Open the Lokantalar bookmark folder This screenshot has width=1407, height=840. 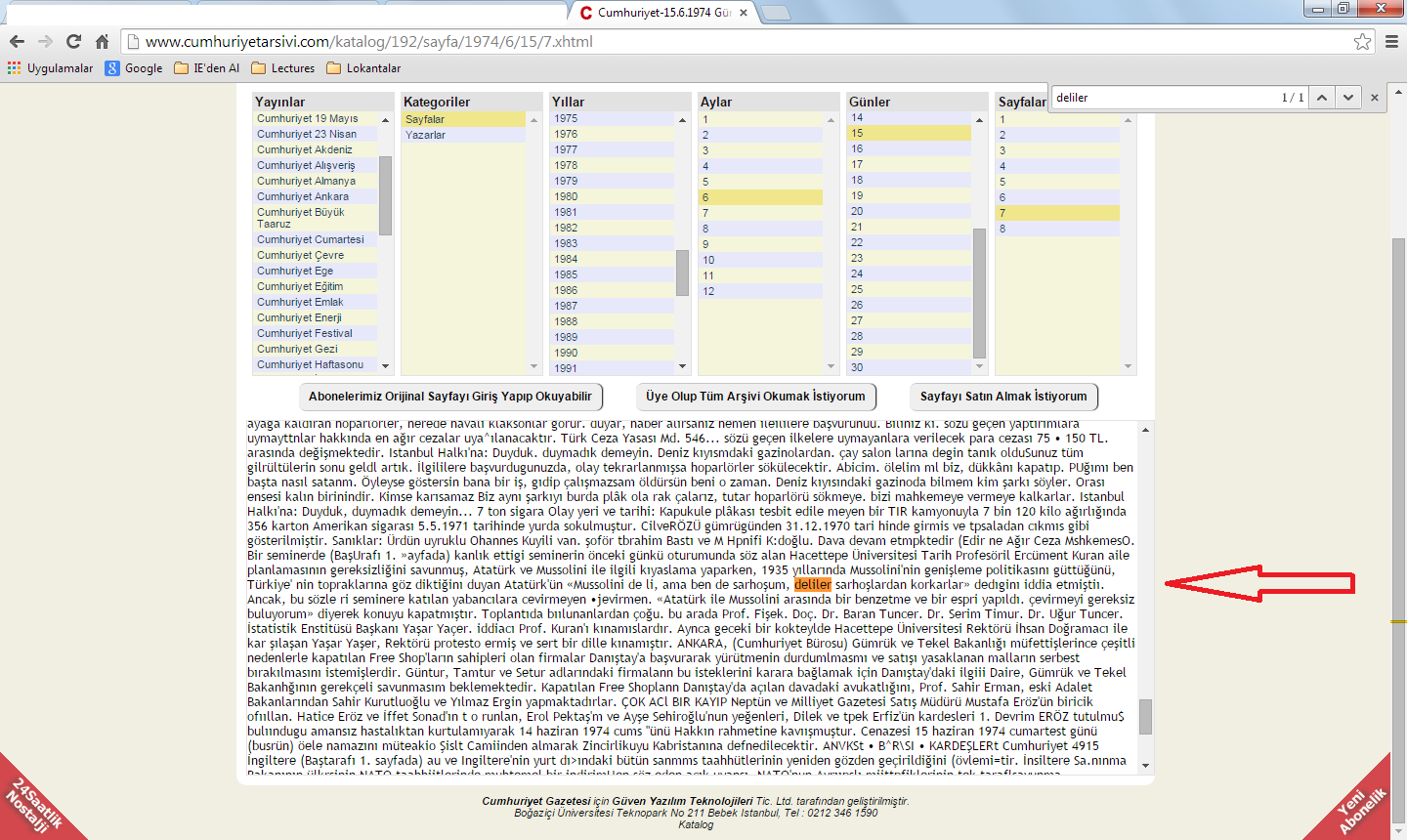pyautogui.click(x=363, y=68)
